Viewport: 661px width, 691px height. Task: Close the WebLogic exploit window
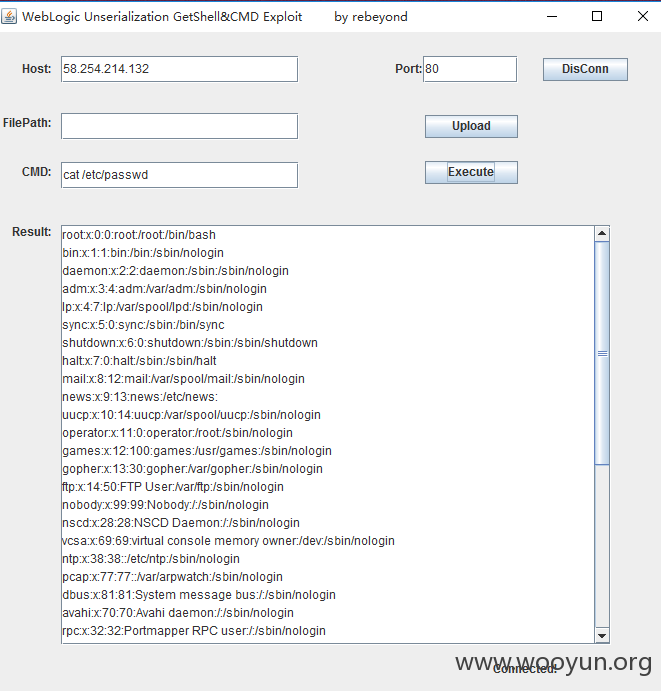[643, 16]
